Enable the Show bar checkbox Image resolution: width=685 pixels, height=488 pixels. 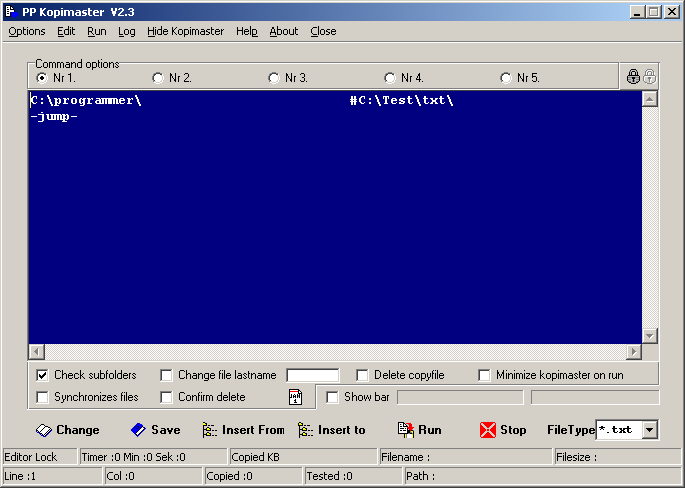coord(332,397)
